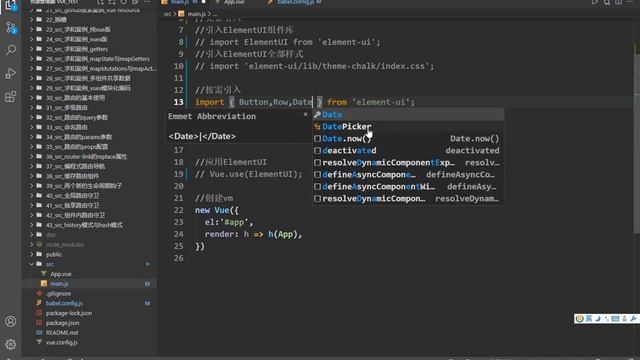Place cursor on line 22 new Vue
The width and height of the screenshot is (640, 360).
click(x=217, y=210)
